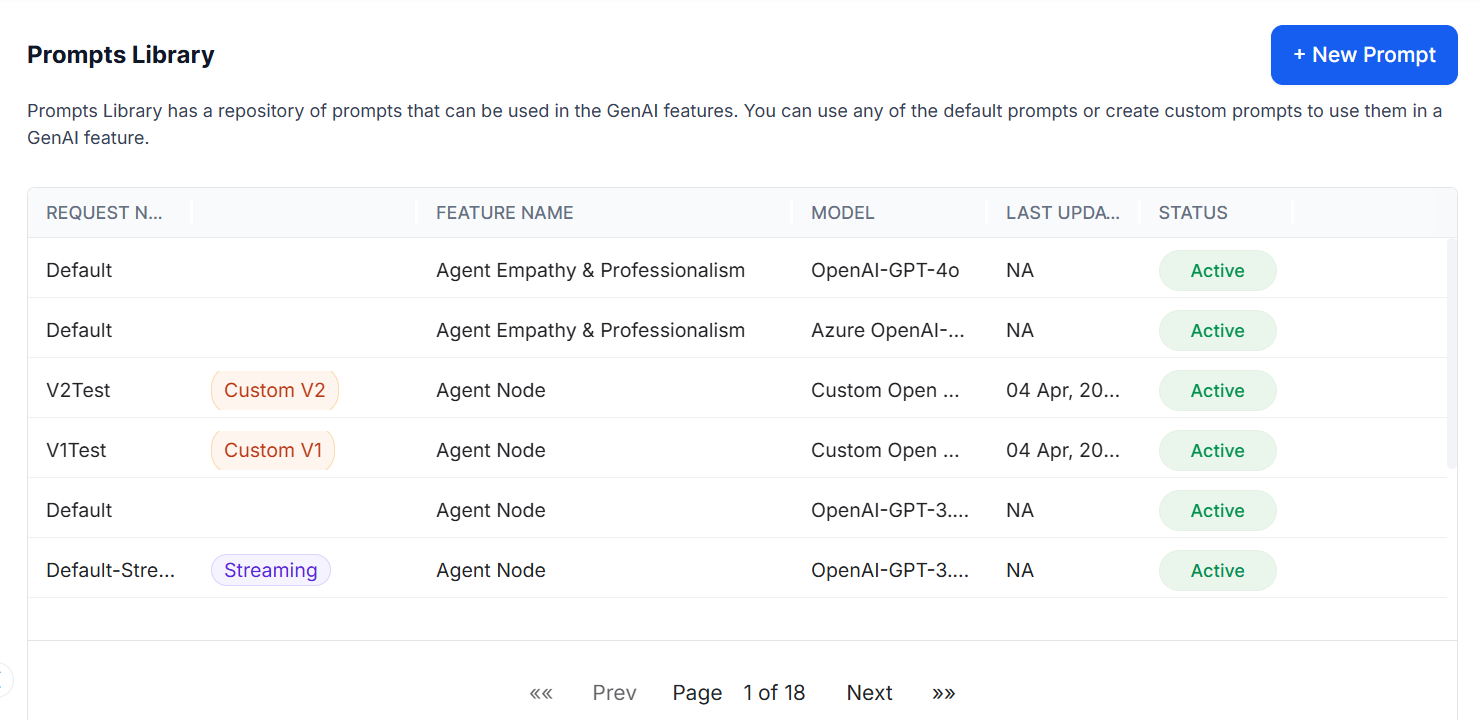Sort by the Model column header

[843, 213]
